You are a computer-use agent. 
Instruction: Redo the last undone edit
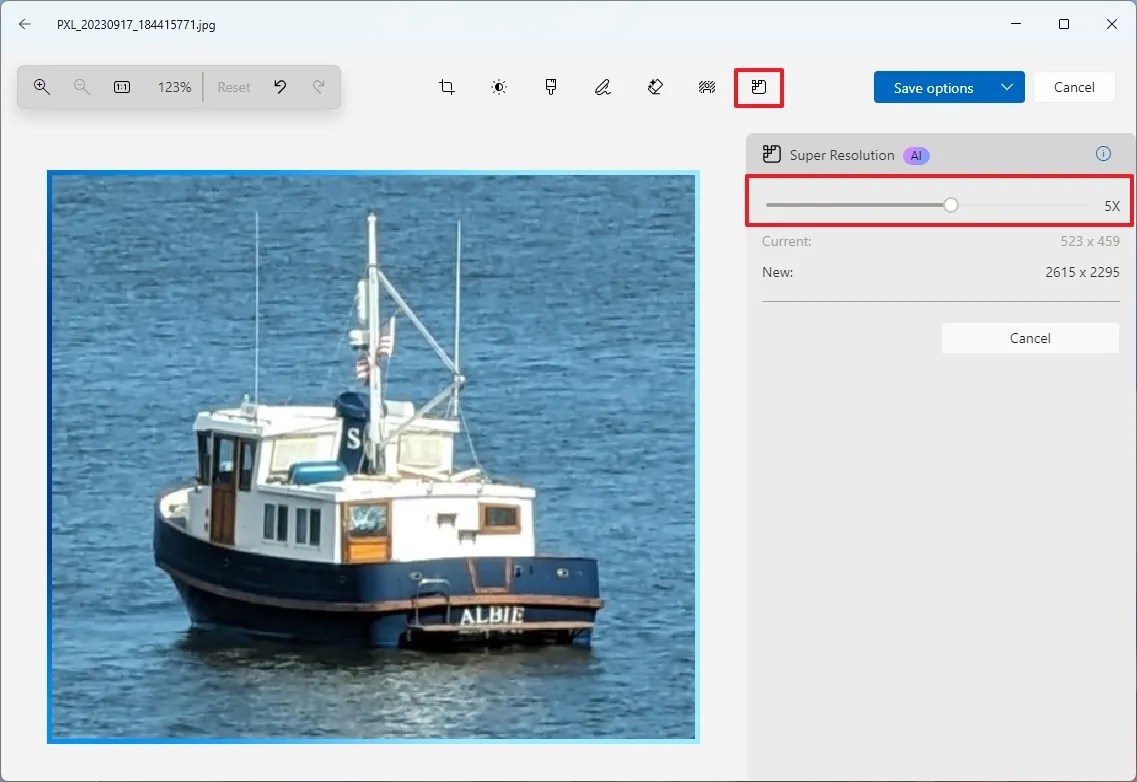(318, 87)
